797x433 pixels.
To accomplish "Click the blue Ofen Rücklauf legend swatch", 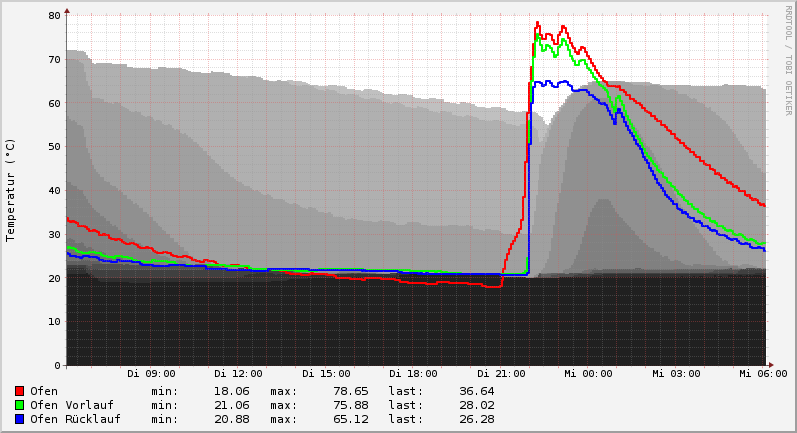I will point(19,419).
